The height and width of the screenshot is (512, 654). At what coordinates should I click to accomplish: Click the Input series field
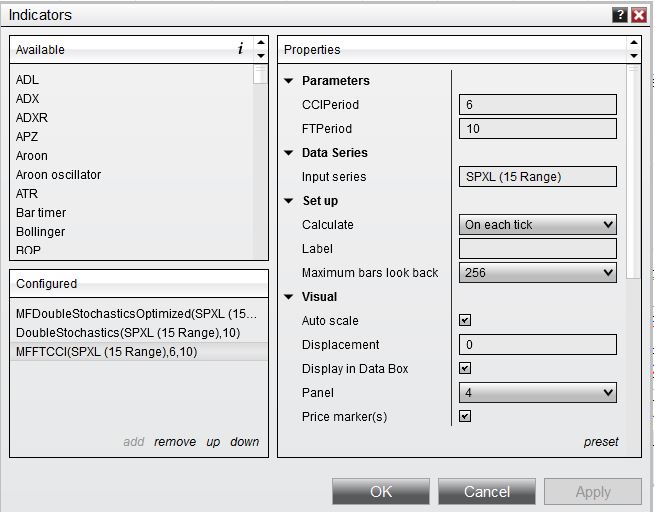pyautogui.click(x=538, y=177)
